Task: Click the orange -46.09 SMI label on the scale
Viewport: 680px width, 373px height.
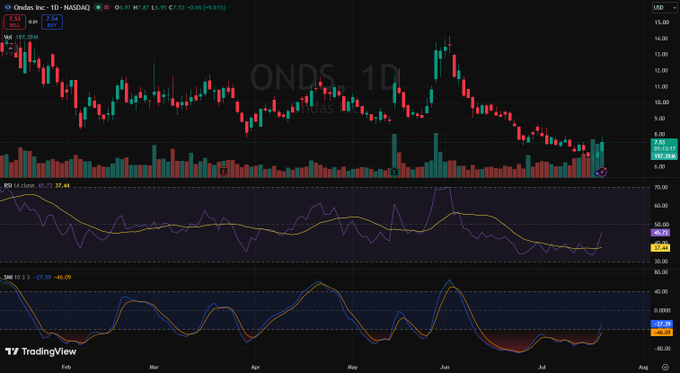Action: pos(662,332)
